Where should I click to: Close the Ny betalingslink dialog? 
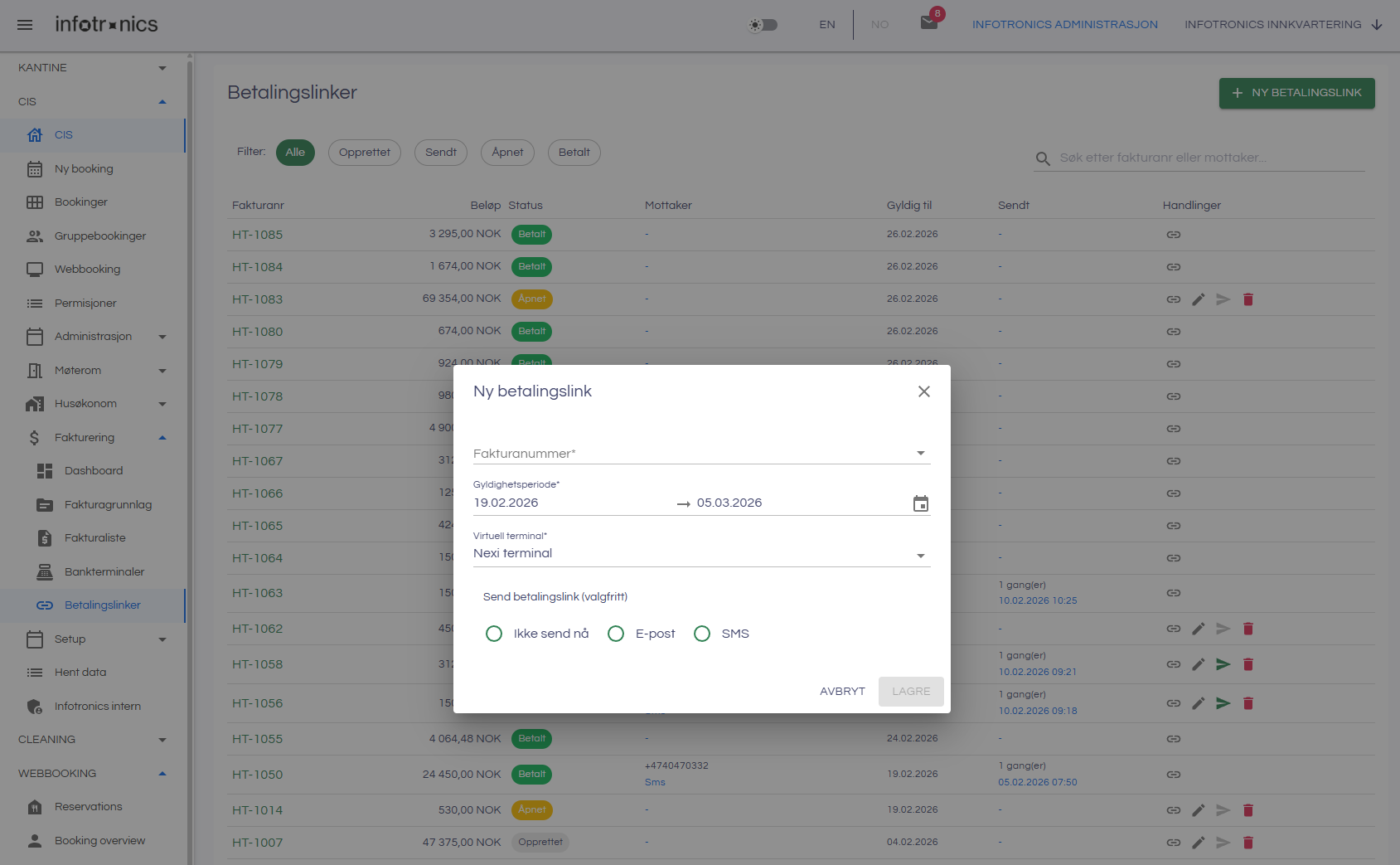[924, 391]
